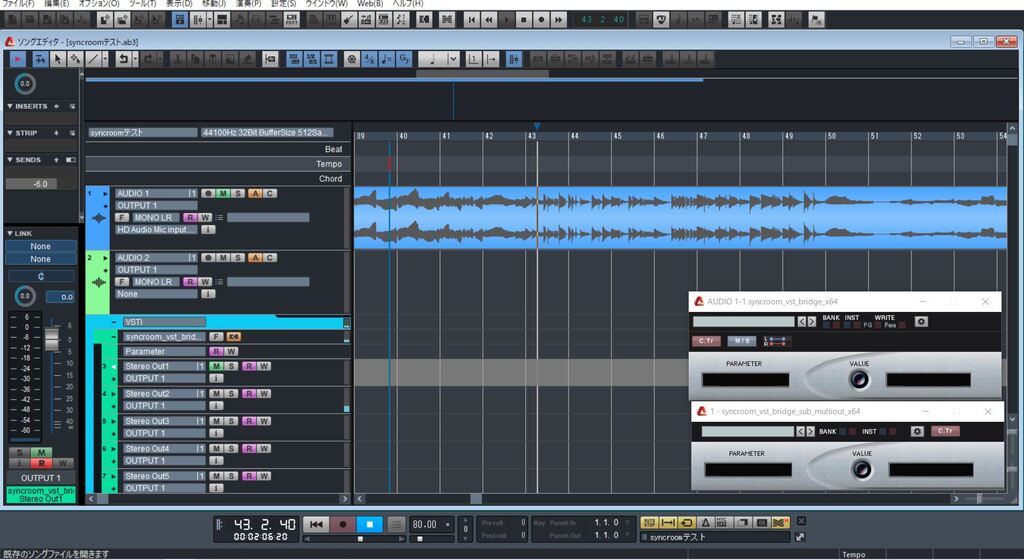
Task: Click rewind-to-start in the top toolbar
Action: click(x=471, y=20)
